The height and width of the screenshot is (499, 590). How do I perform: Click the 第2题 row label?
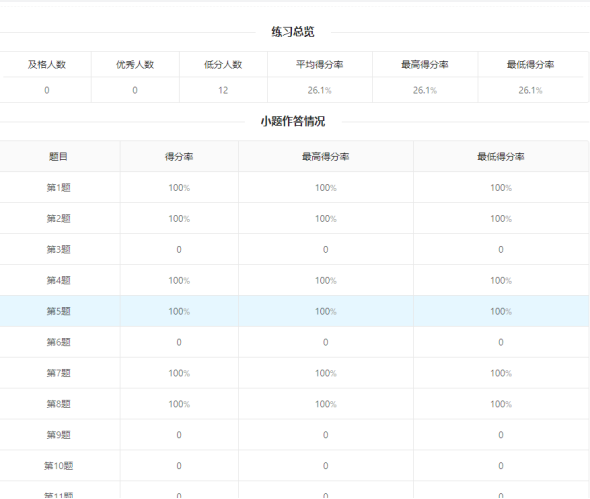[58, 218]
